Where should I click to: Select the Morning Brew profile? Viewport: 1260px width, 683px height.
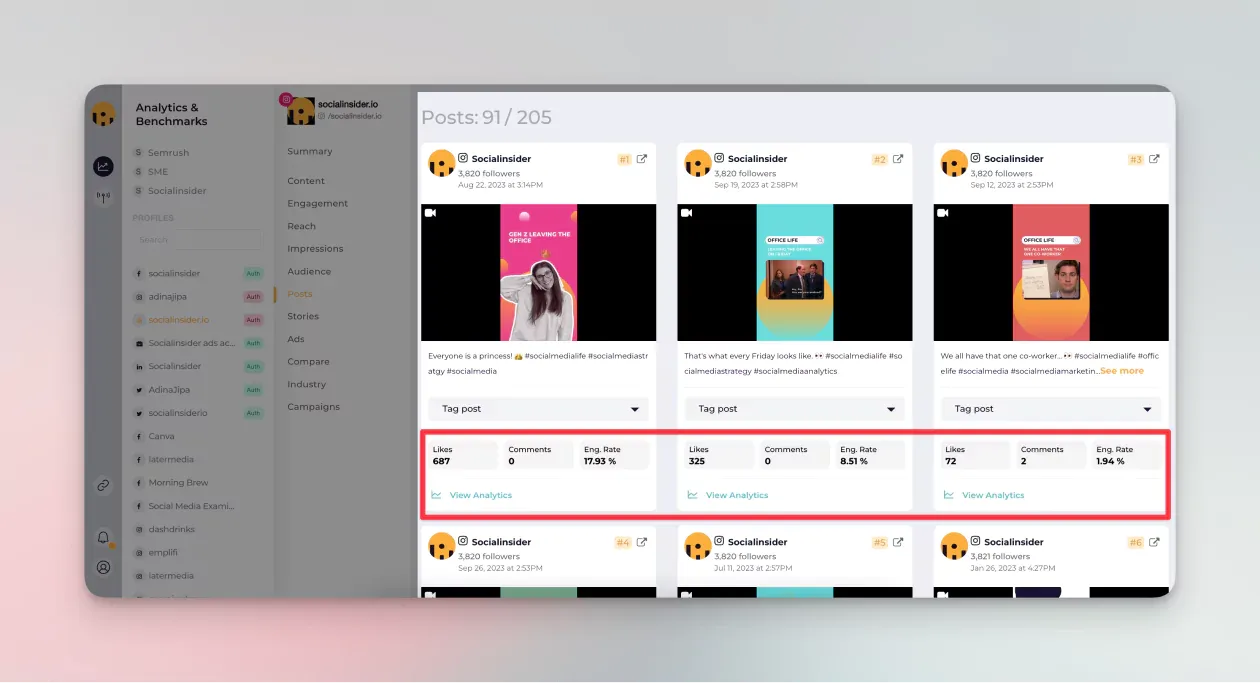click(178, 483)
